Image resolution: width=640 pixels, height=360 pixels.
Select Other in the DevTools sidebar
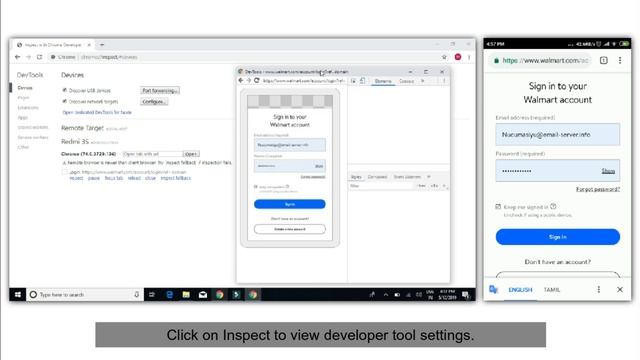click(23, 147)
